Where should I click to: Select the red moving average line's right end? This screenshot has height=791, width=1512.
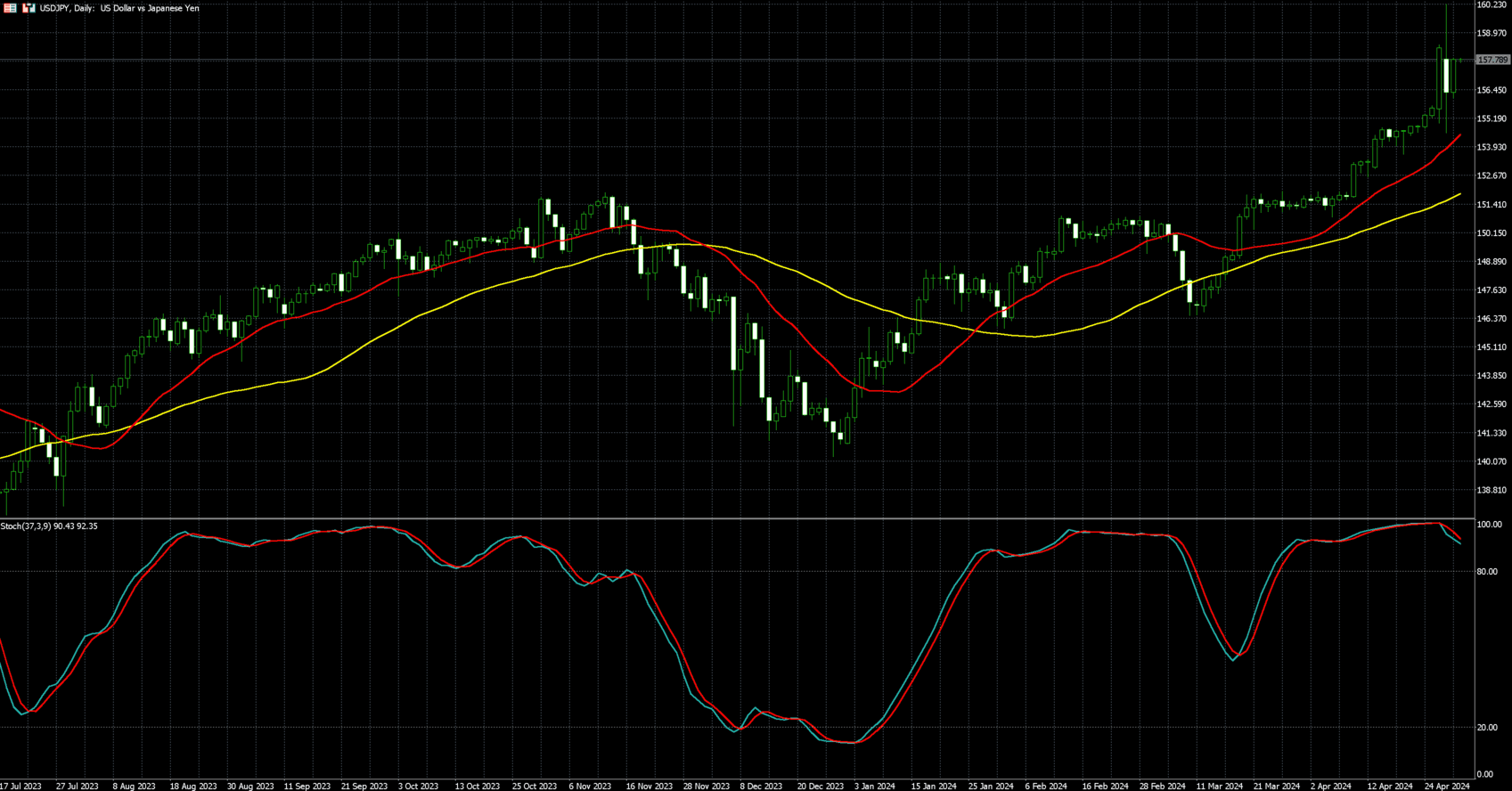[x=1459, y=136]
